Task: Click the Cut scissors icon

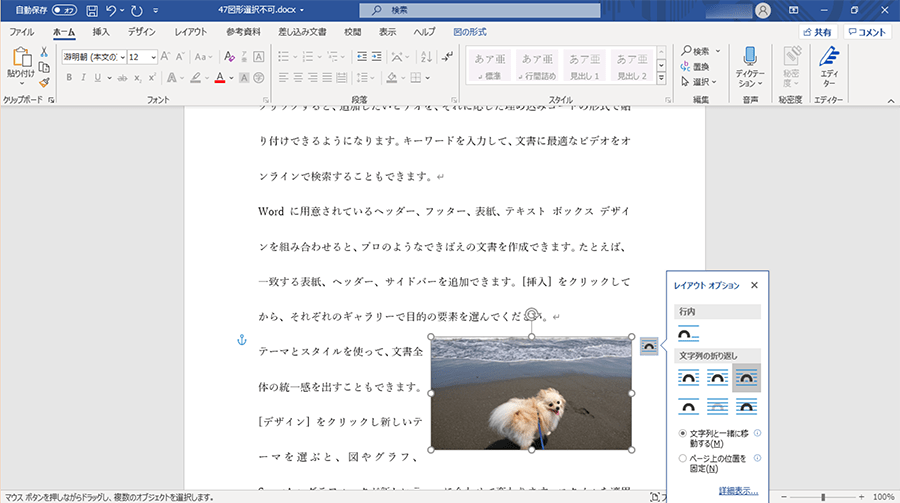Action: coord(44,52)
